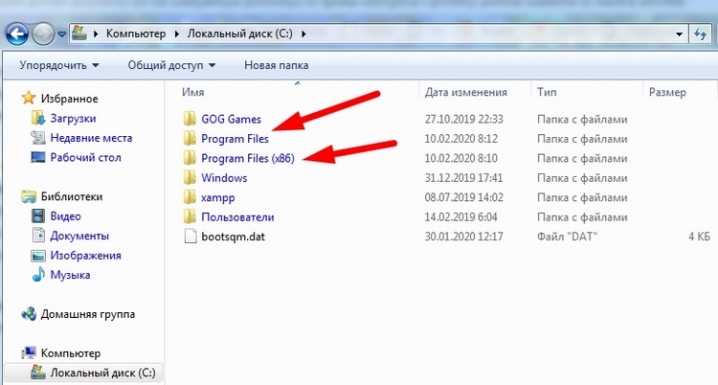
Task: Expand arrow before Компьютер in breadcrumb
Action: coord(96,34)
